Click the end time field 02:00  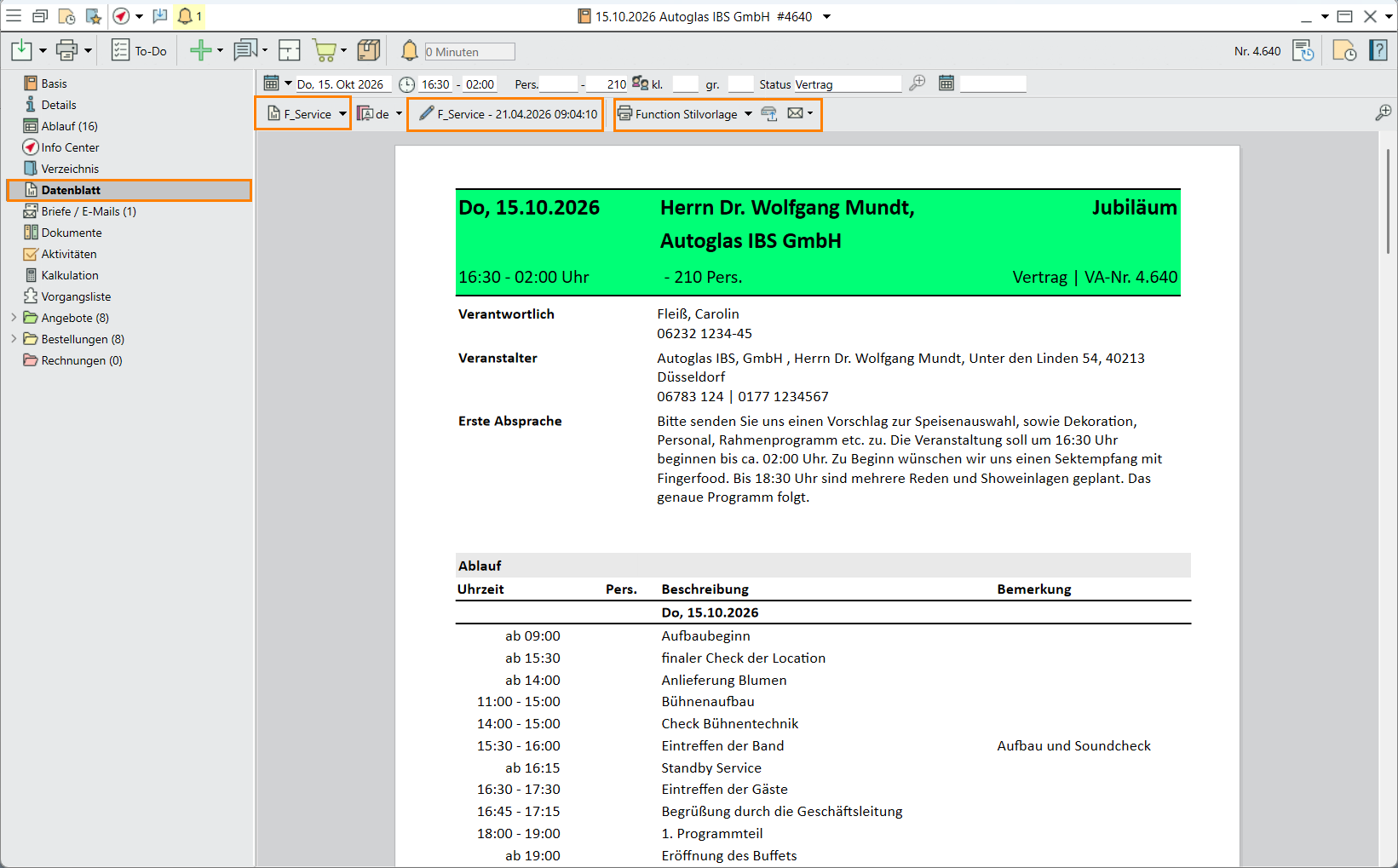(480, 84)
